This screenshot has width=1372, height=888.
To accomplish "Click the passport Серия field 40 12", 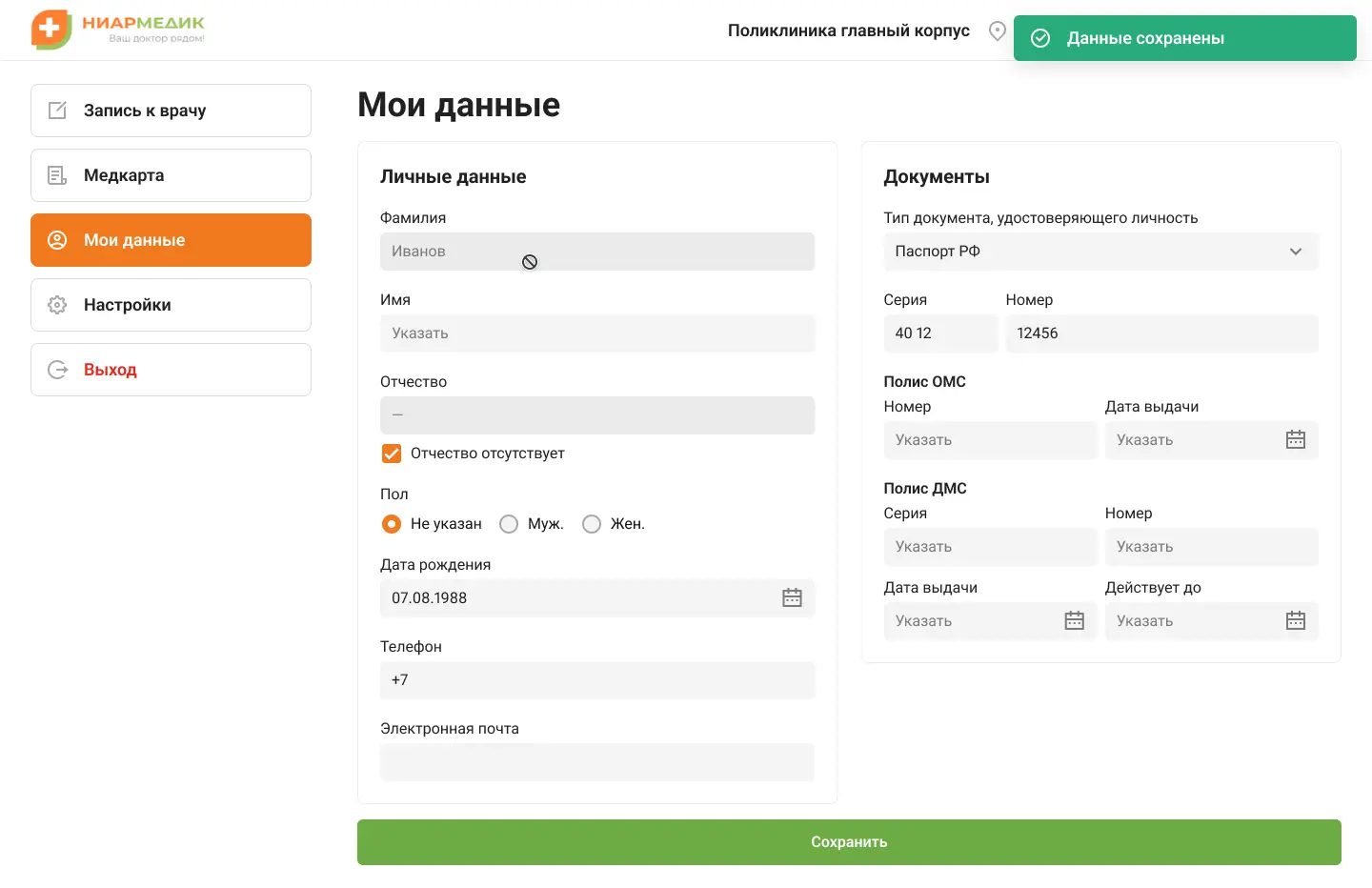I will (940, 333).
